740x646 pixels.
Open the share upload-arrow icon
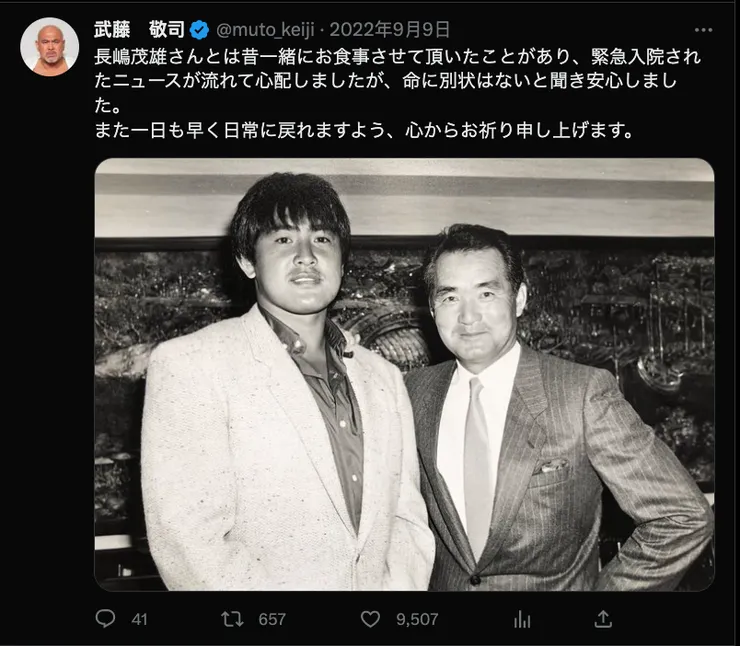point(603,619)
